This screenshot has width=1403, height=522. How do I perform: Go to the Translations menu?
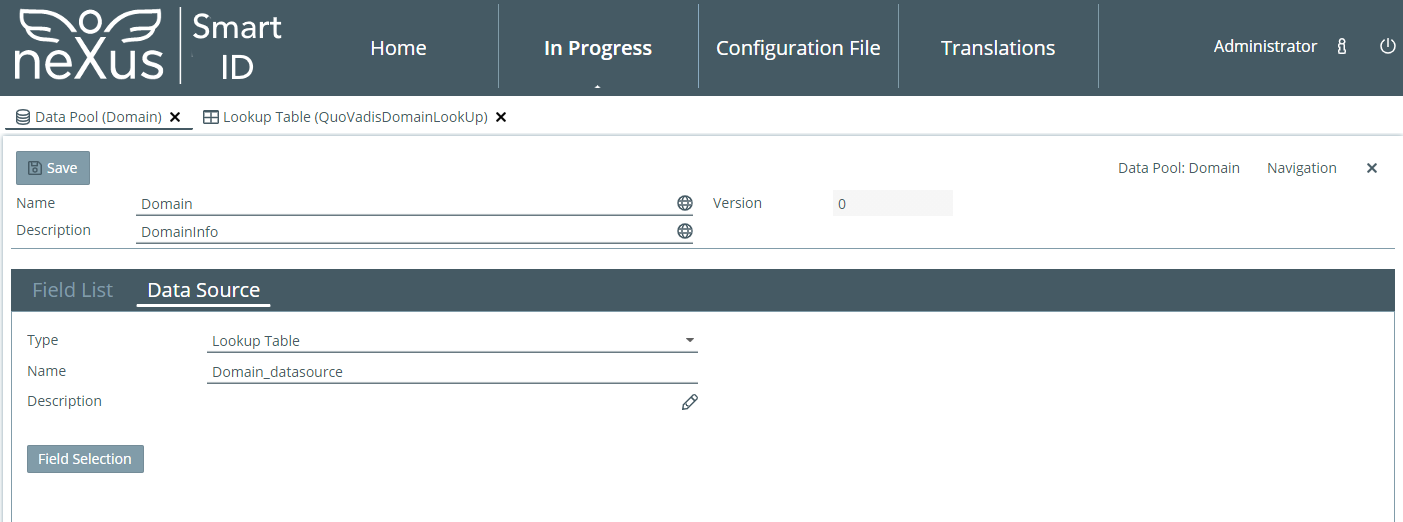[x=998, y=48]
